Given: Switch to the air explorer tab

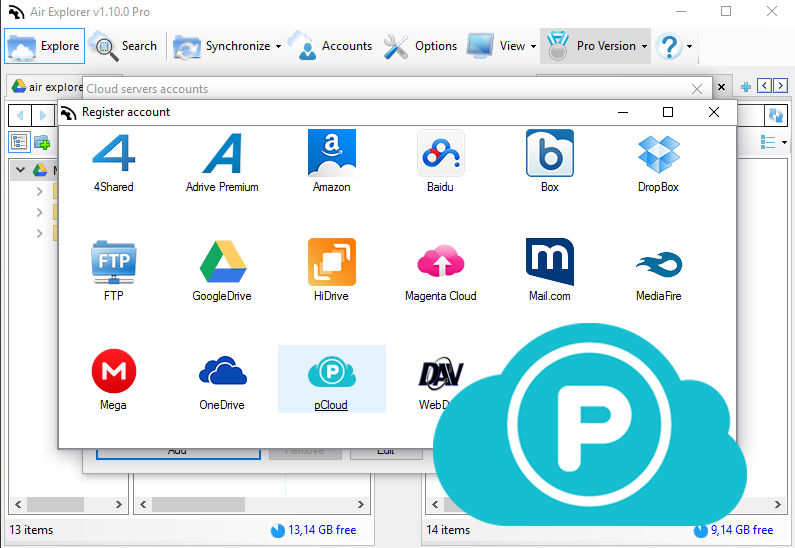Looking at the screenshot, I should (47, 87).
